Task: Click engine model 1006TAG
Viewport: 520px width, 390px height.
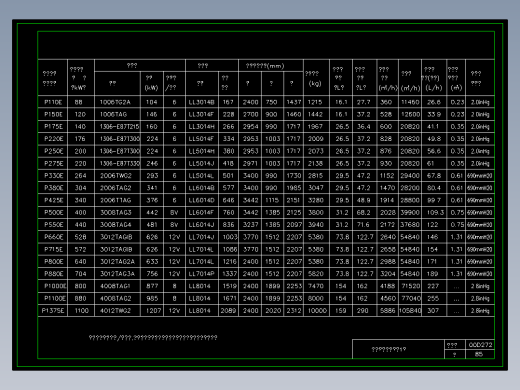Action: pyautogui.click(x=113, y=115)
